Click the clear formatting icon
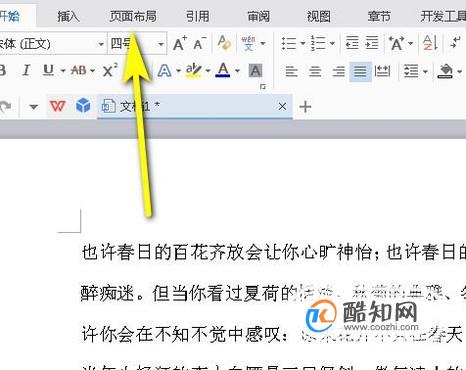Image resolution: width=466 pixels, height=370 pixels. click(224, 43)
